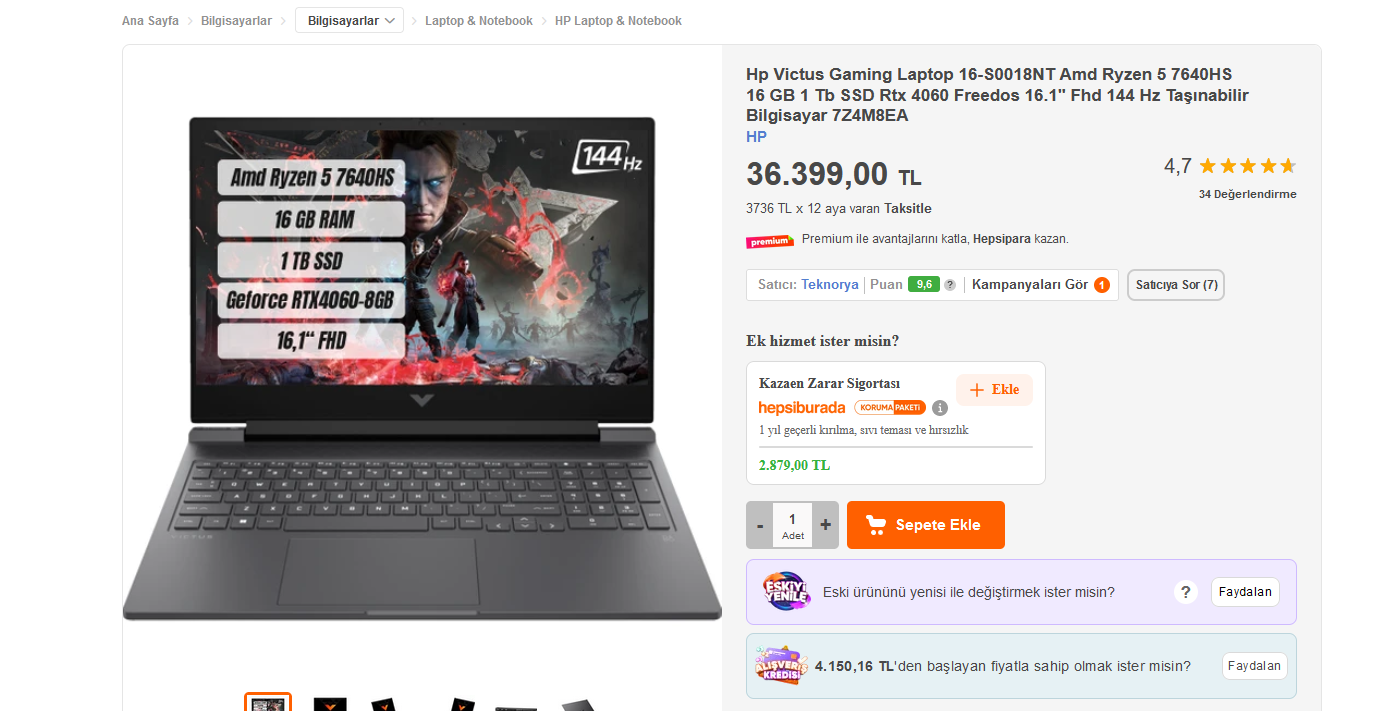Open Satıcıya Sor (7) seller questions
Image resolution: width=1395 pixels, height=711 pixels.
[x=1176, y=285]
